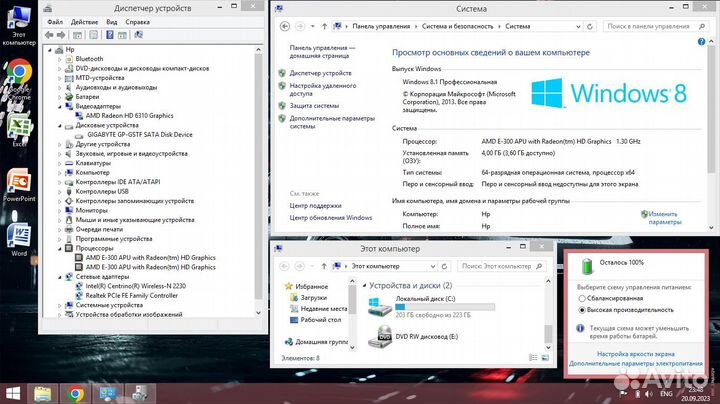The width and height of the screenshot is (720, 404).
Task: Open Дополнительные параметры электропитания link
Action: 636,364
